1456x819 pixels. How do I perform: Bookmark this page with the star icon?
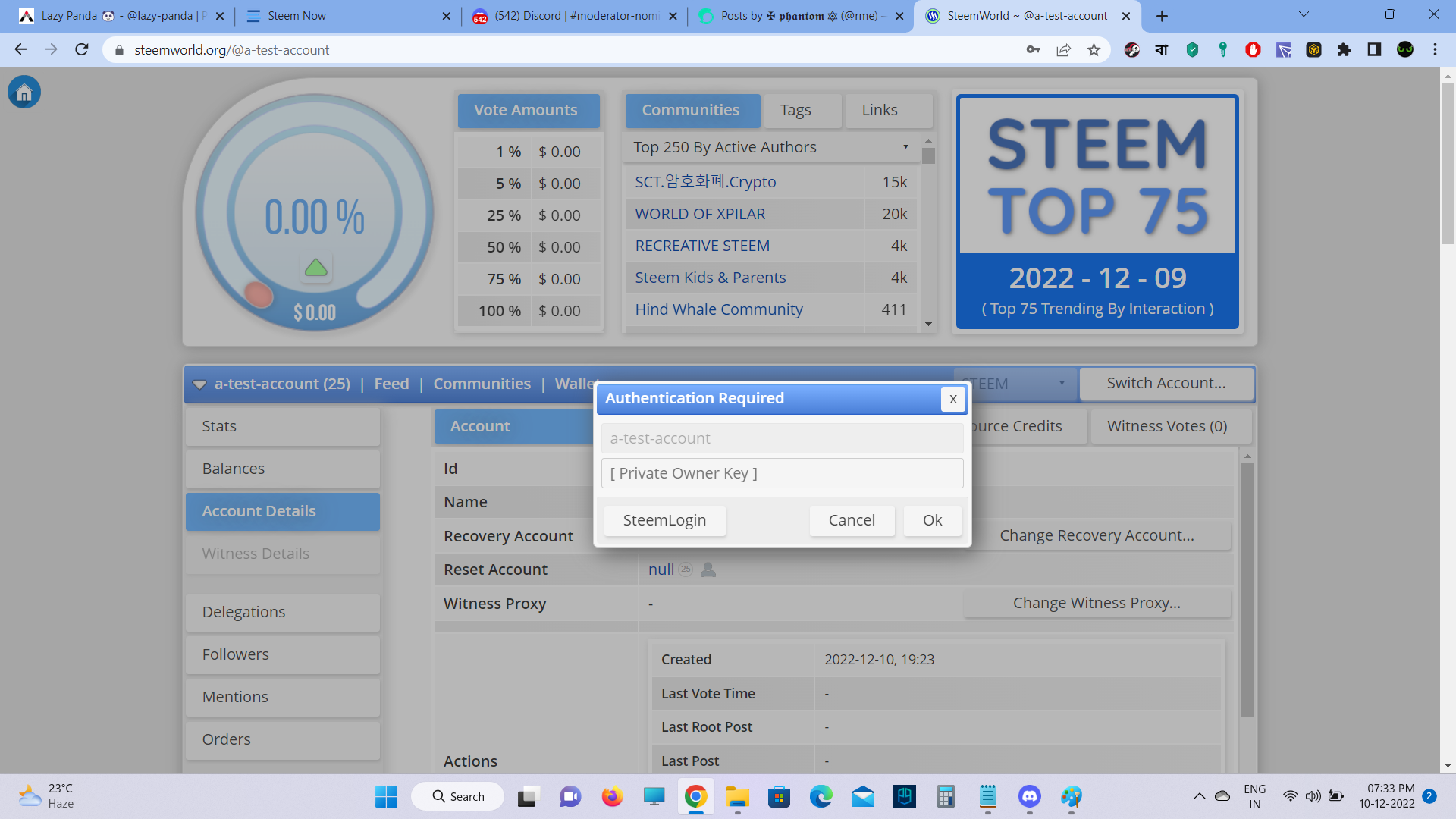pos(1094,50)
